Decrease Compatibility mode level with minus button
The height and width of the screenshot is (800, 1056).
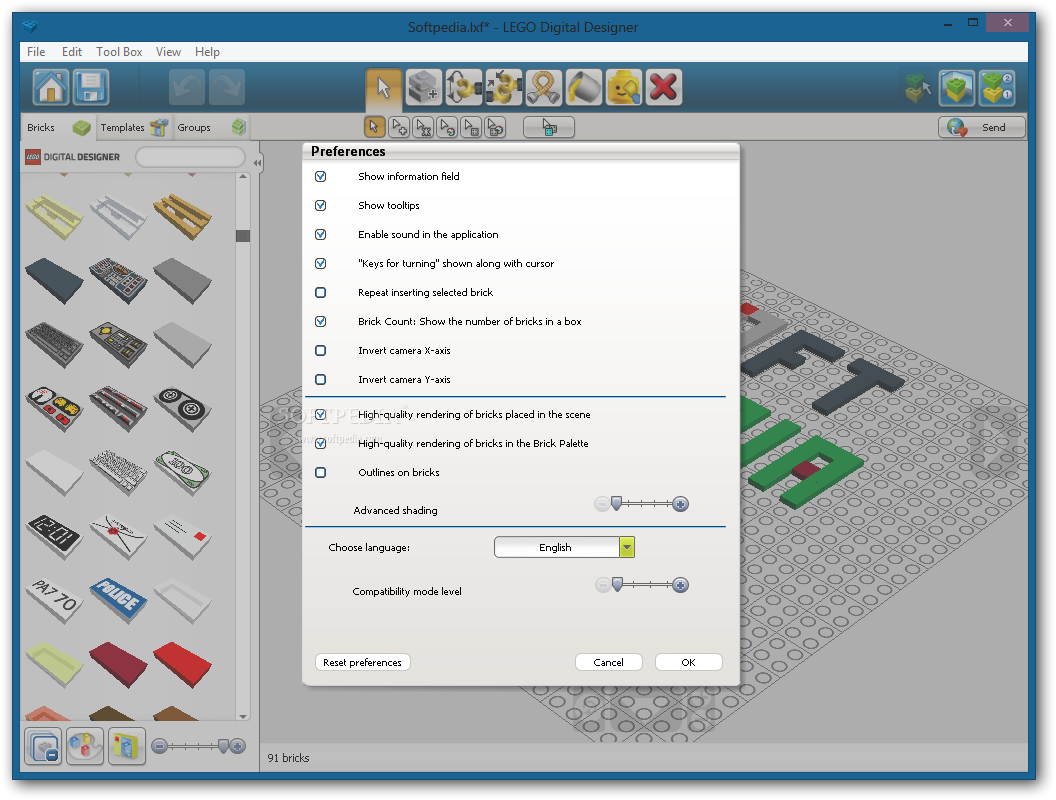(x=603, y=585)
